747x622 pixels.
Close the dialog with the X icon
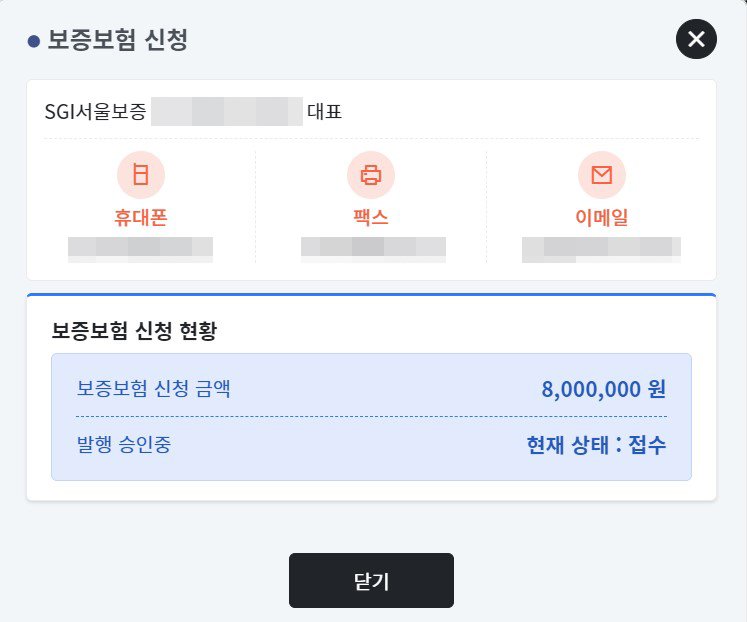pos(696,39)
